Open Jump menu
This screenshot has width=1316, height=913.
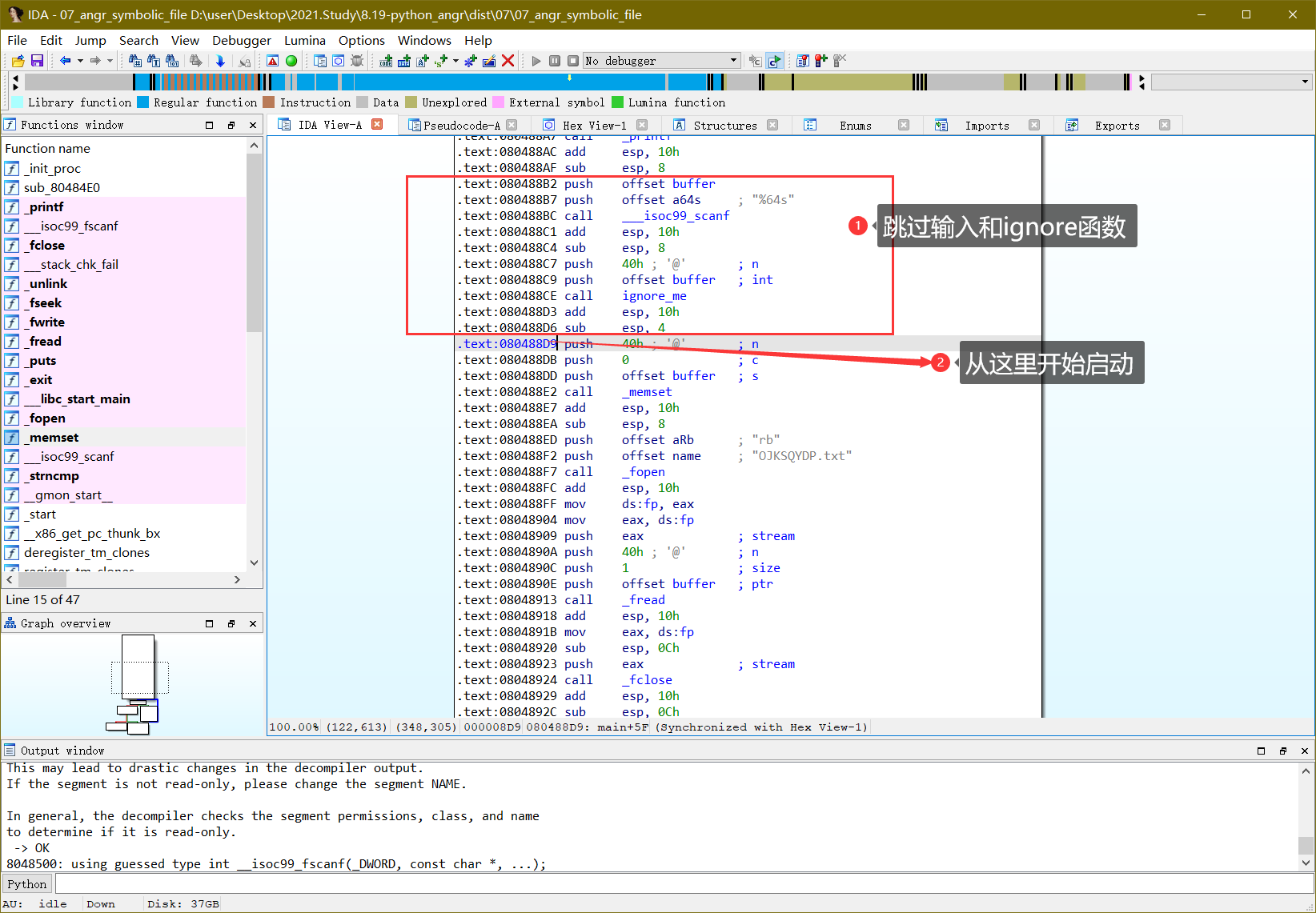coord(90,40)
